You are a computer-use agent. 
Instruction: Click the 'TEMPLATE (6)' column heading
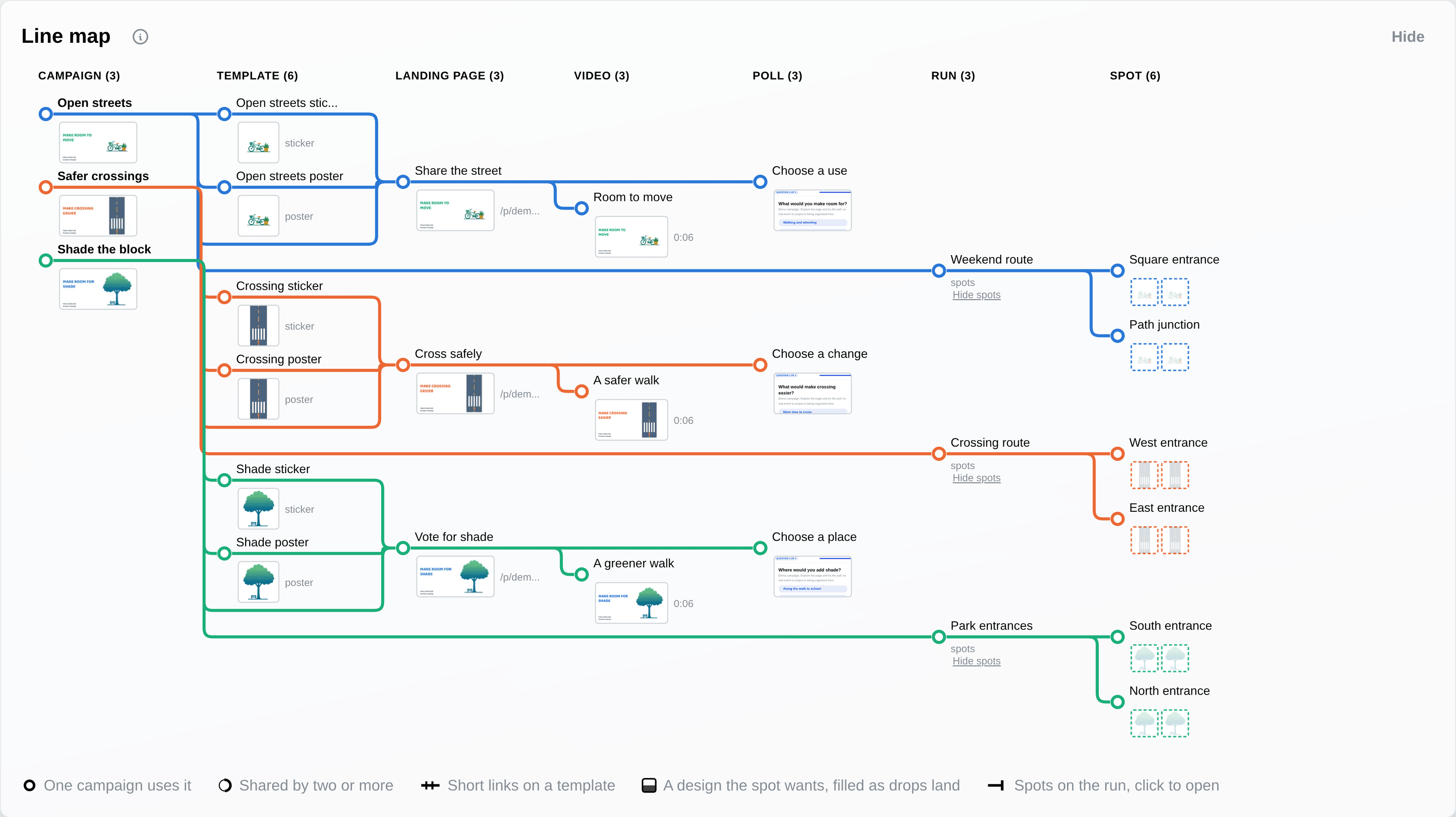(x=257, y=76)
